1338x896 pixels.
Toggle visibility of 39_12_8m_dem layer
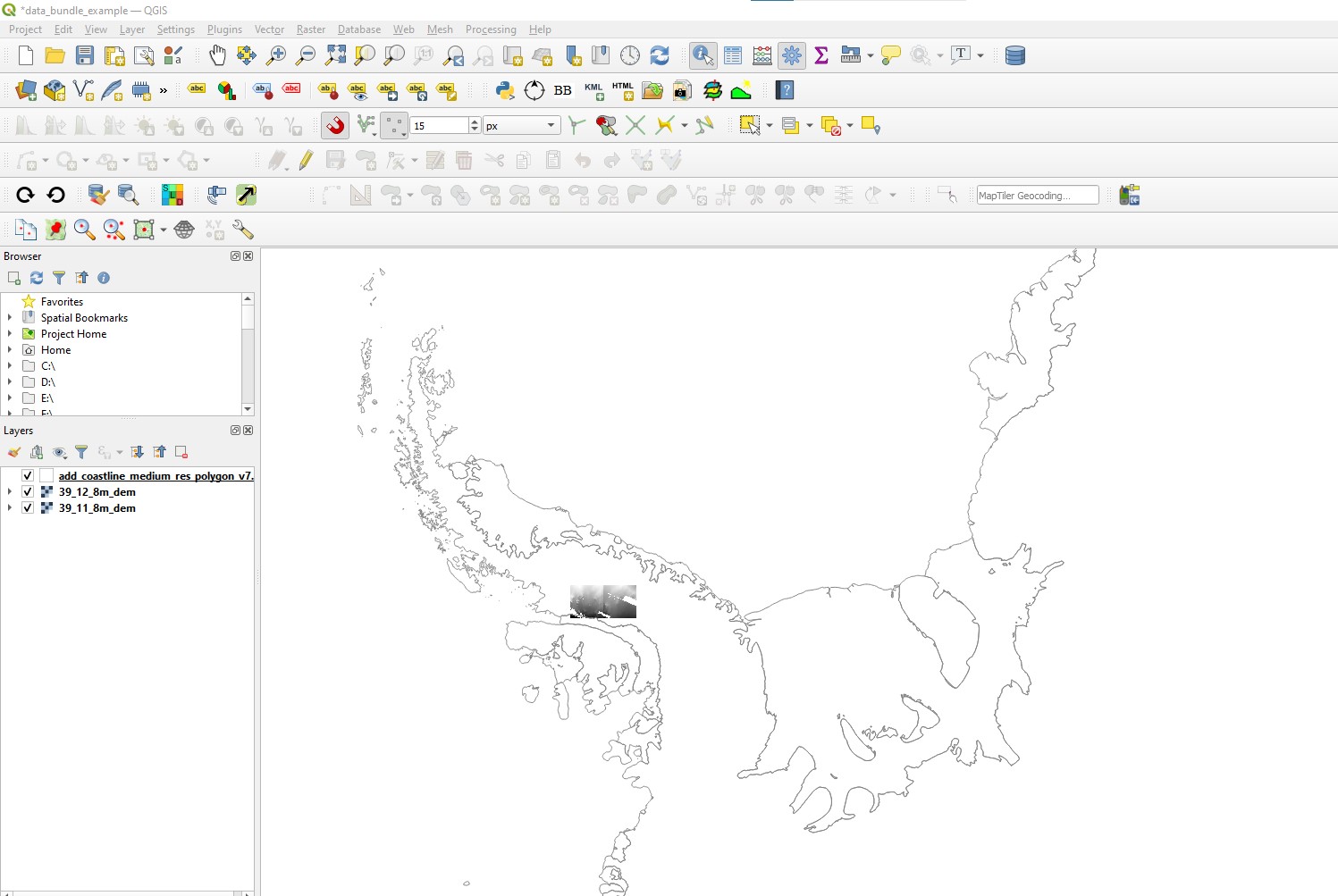[x=28, y=491]
